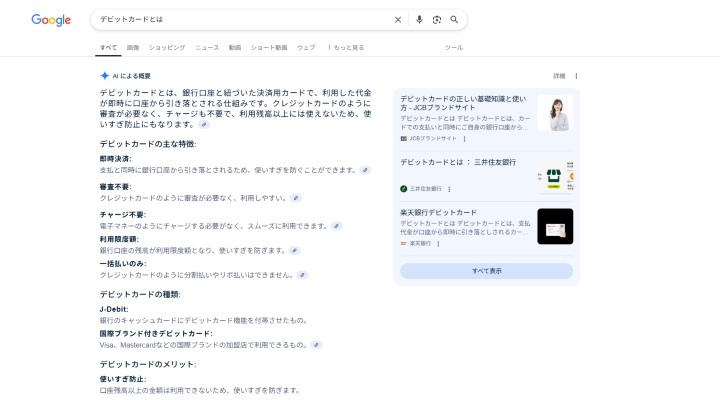The image size is (720, 400).
Task: Open source link icon for チャージ不要 item
Action: (x=337, y=226)
